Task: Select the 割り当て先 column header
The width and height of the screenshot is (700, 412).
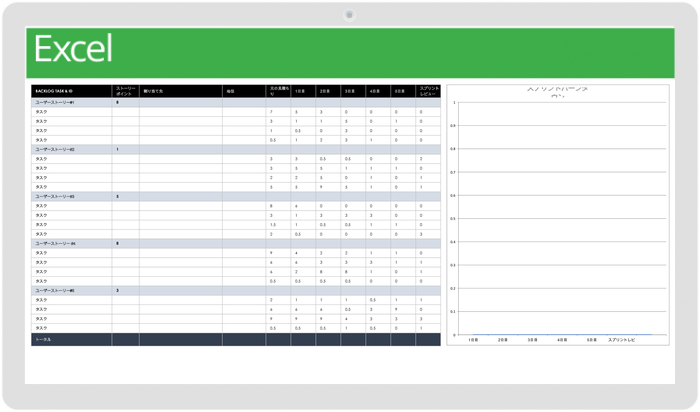Action: [181, 91]
